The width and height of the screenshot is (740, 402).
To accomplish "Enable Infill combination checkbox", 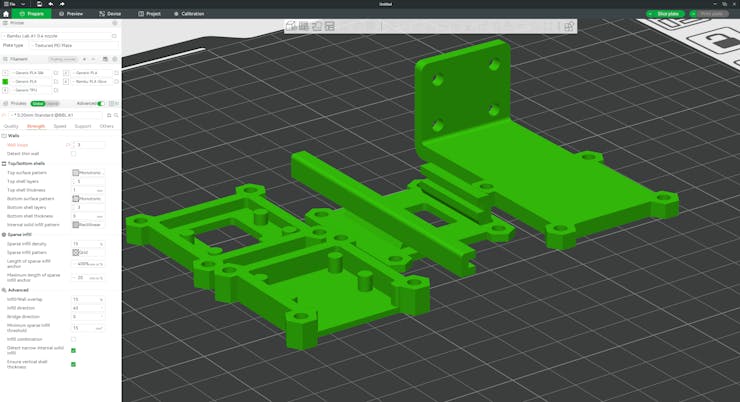I will coord(73,339).
